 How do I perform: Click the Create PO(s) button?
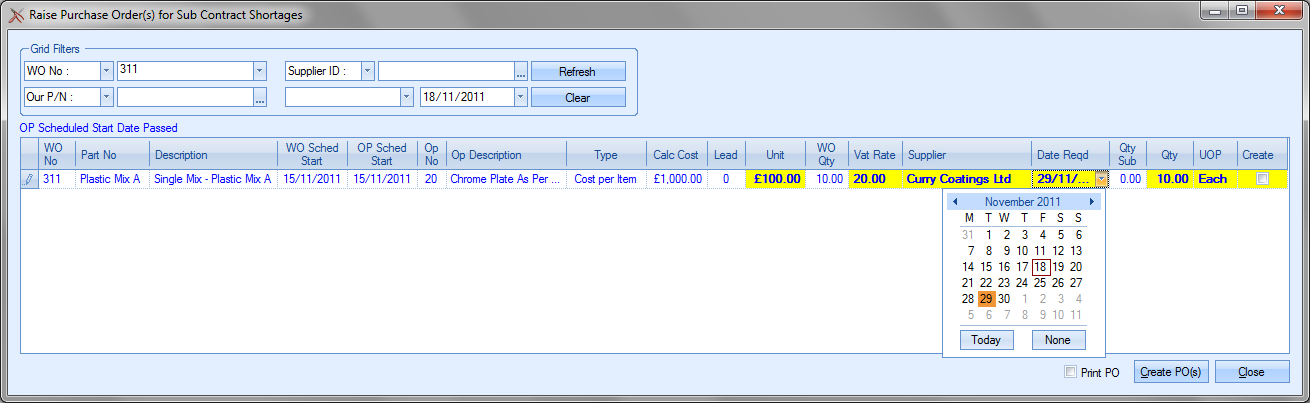click(x=1170, y=372)
